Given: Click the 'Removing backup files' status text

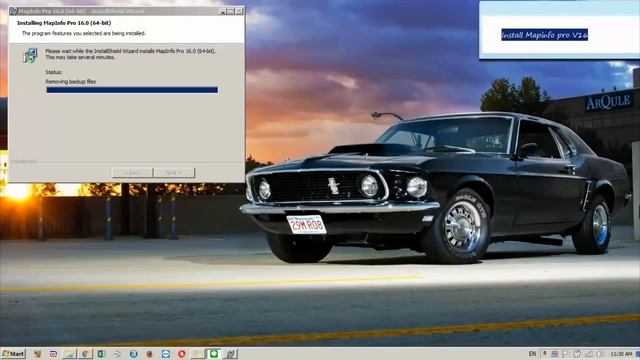Looking at the screenshot, I should [x=71, y=82].
